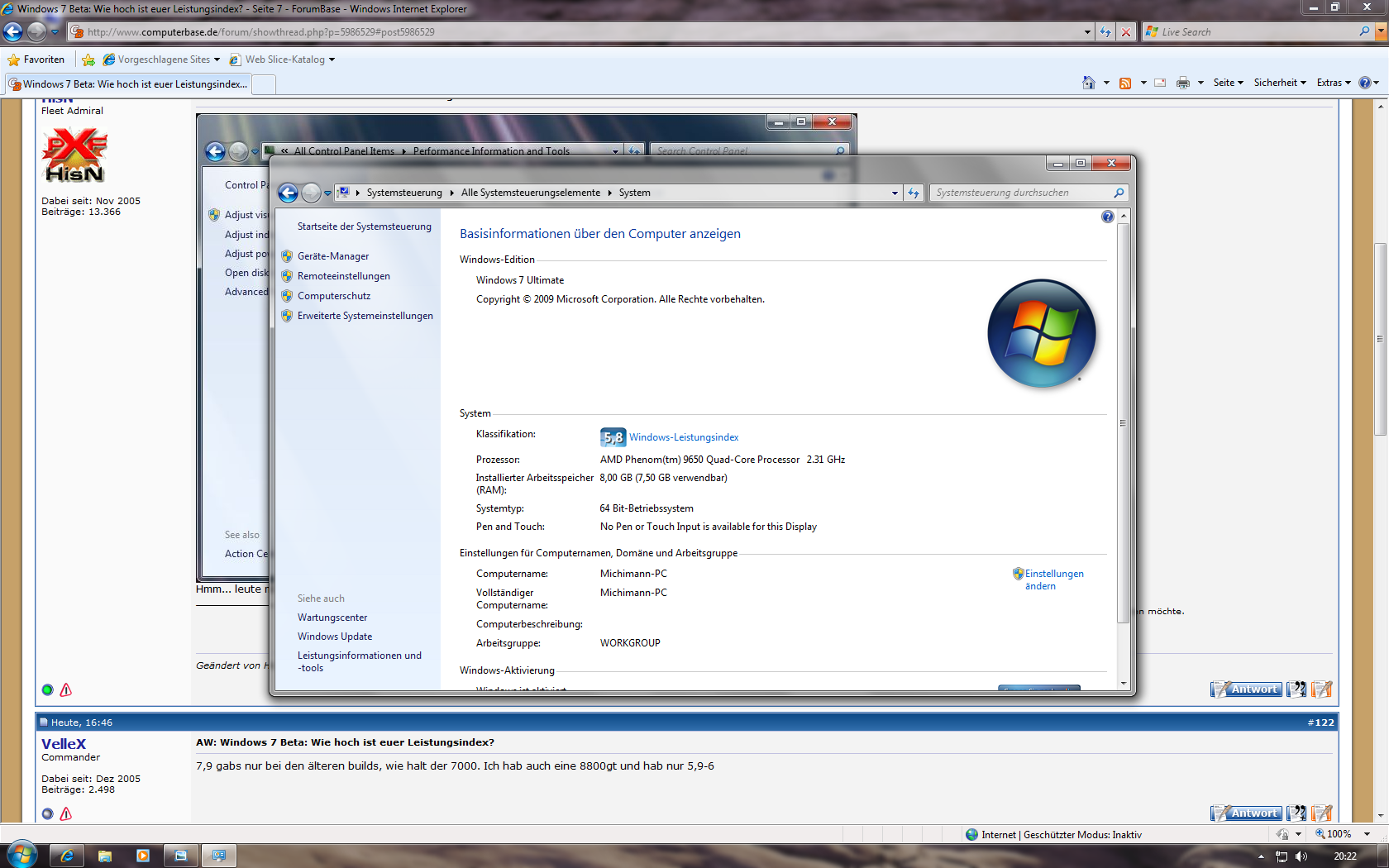Open Windows Update link
This screenshot has height=868, width=1389.
(x=335, y=637)
